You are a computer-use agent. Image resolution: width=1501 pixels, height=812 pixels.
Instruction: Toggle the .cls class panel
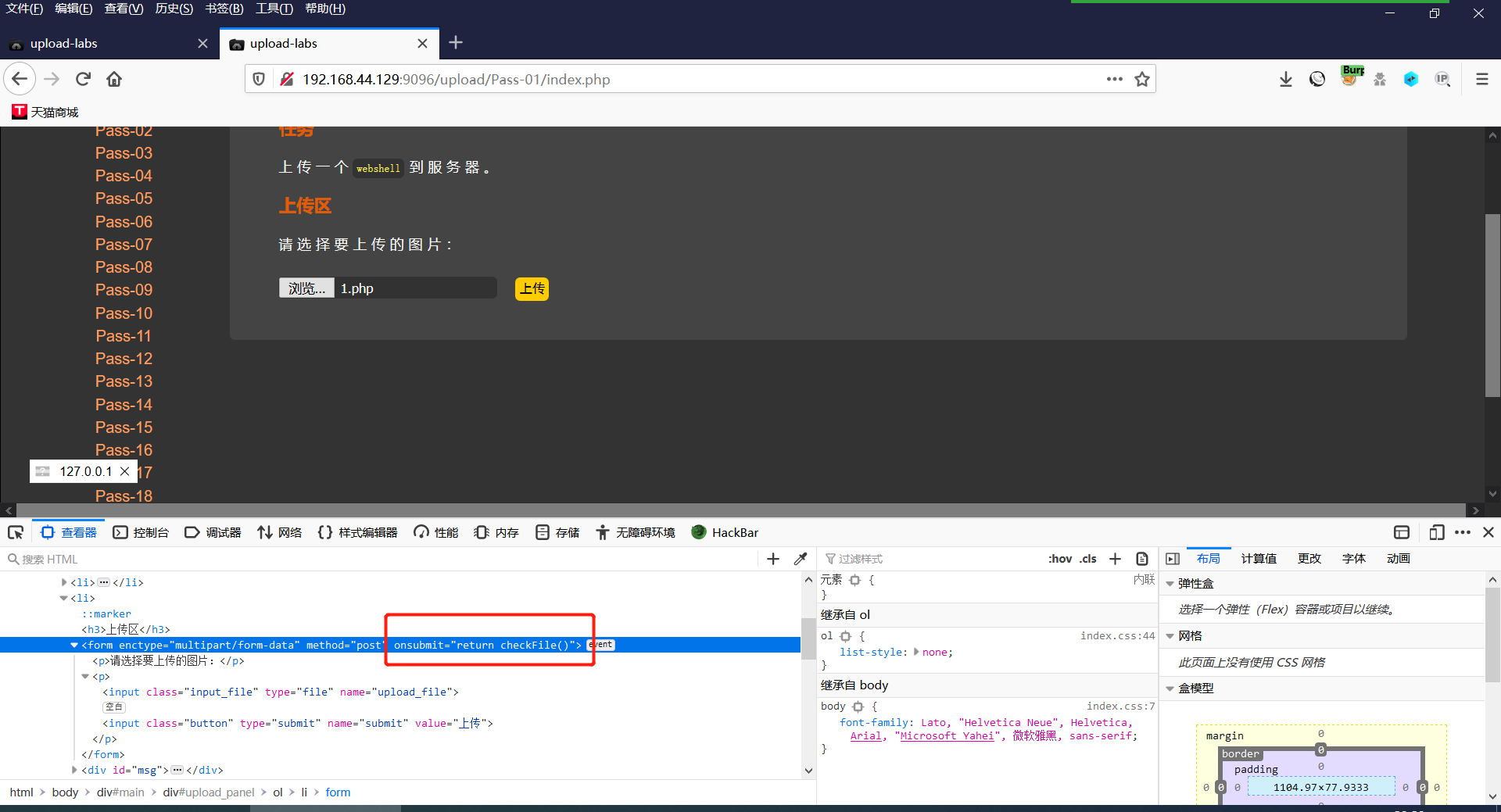1088,559
